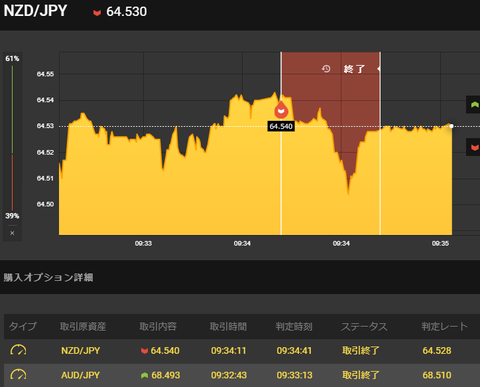
Task: Click the 取引内容 column header
Action: click(158, 326)
